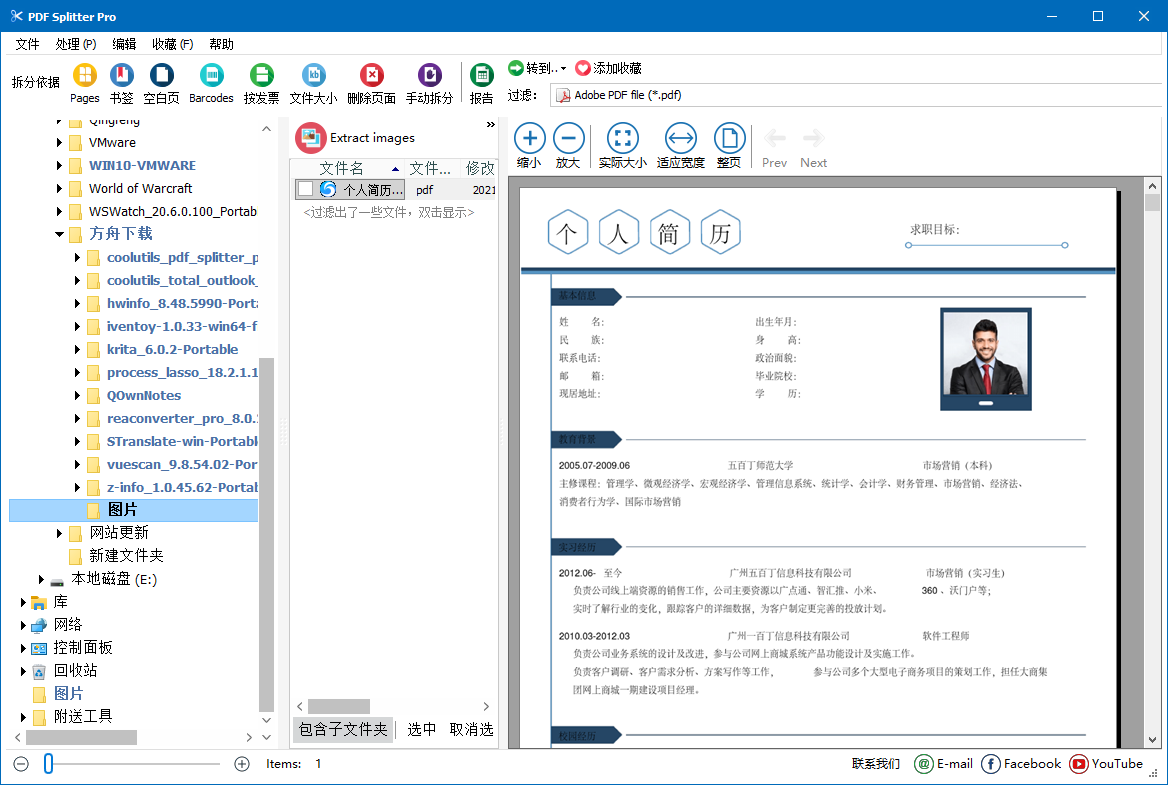Open the YouTube link
This screenshot has height=785, width=1168.
pos(1106,763)
